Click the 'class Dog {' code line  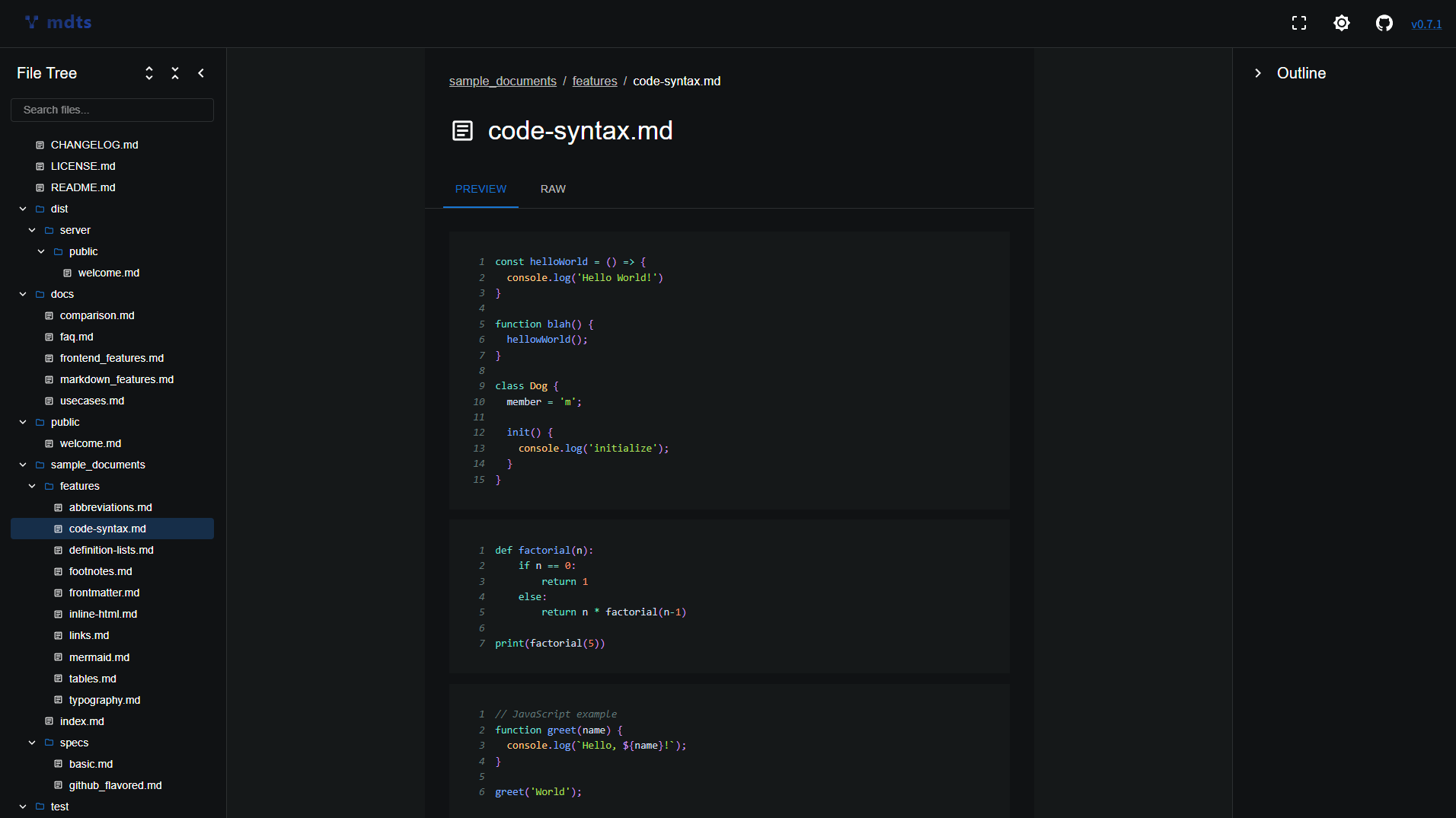tap(527, 386)
